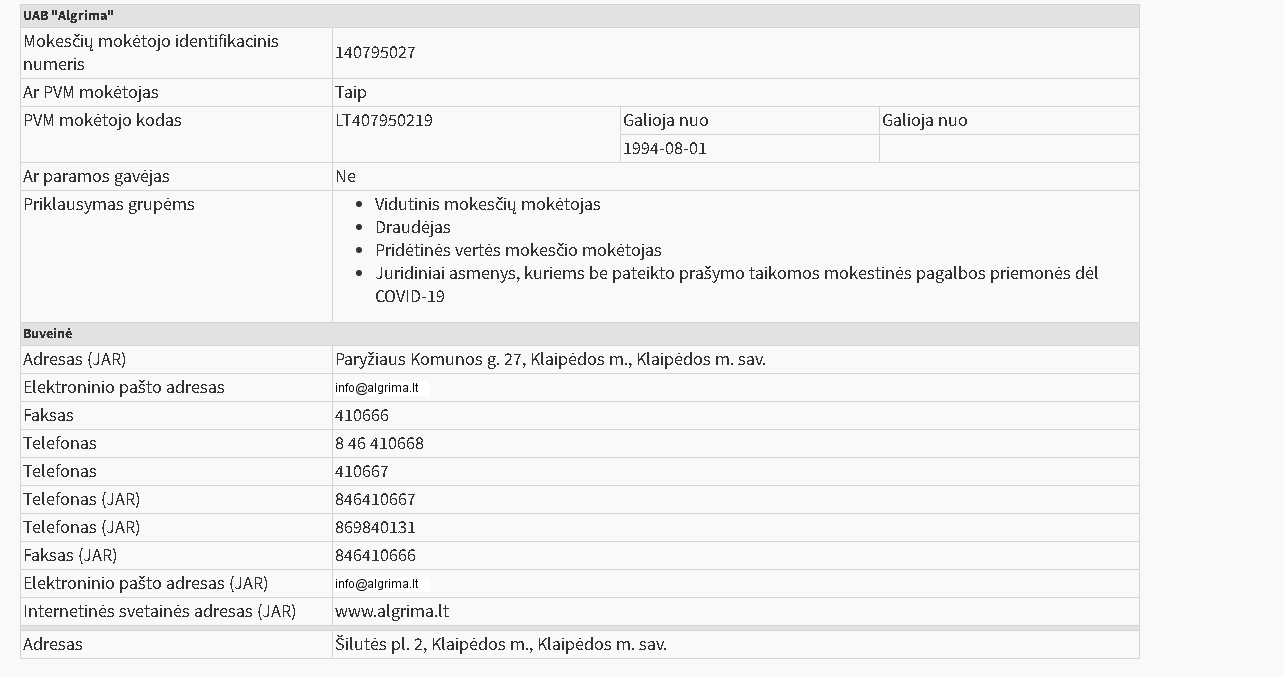Viewport: 1284px width, 677px height.
Task: Click the fax number 410666
Action: point(362,416)
